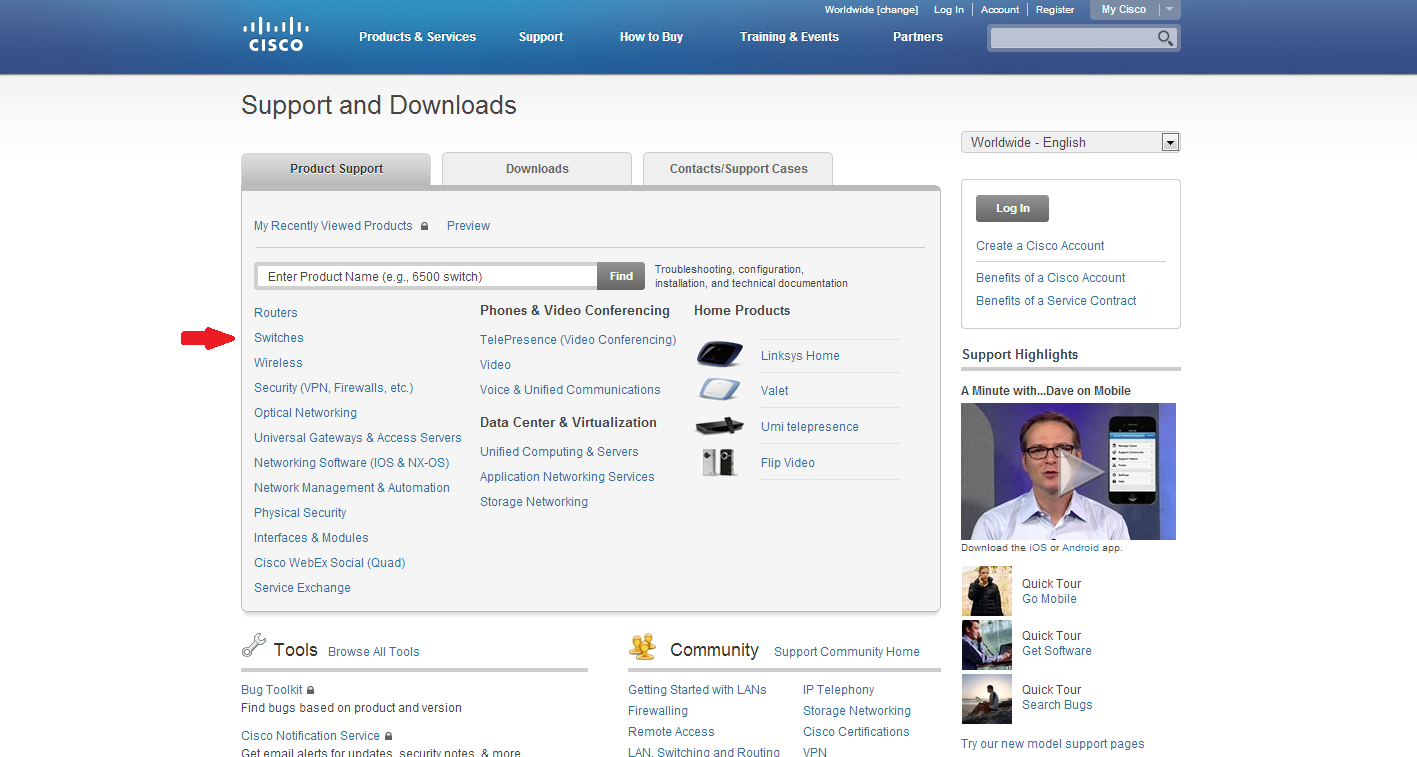Open the Cisco logo home link
Image resolution: width=1417 pixels, height=757 pixels.
[x=275, y=34]
